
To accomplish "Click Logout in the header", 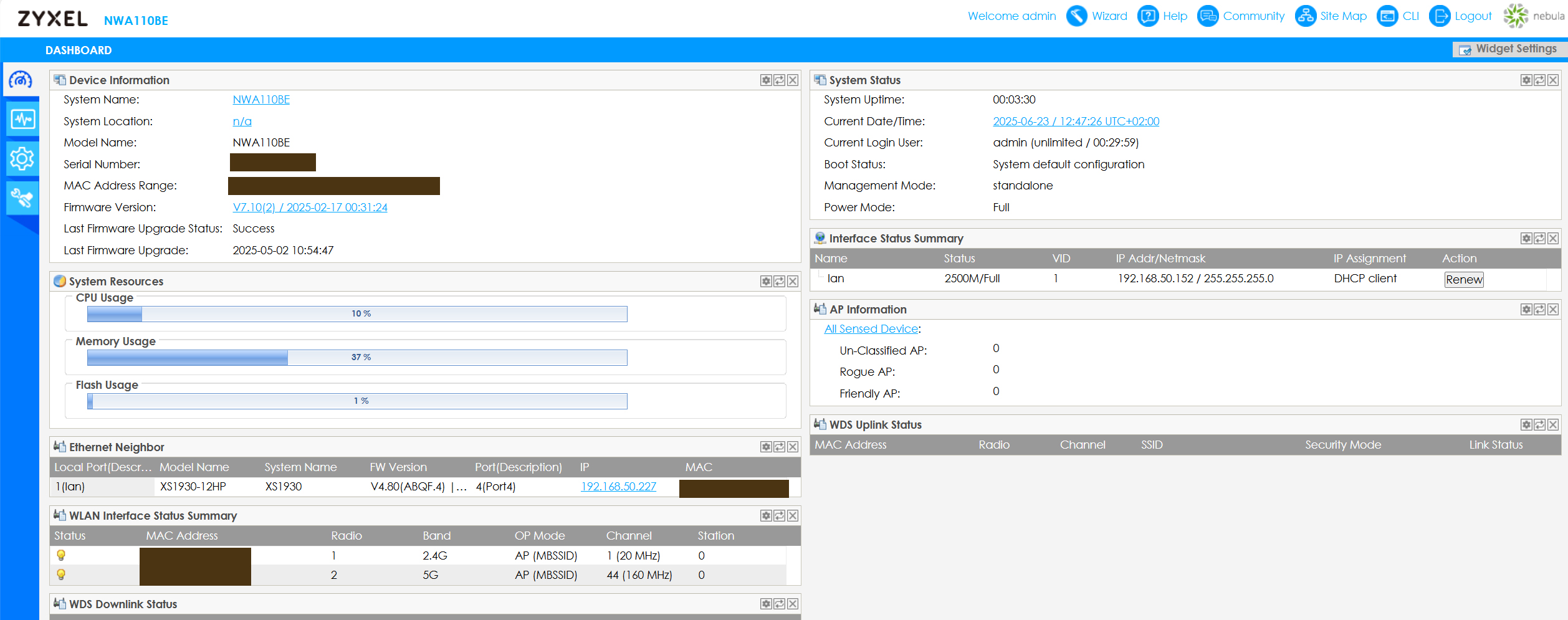I will [x=1460, y=16].
